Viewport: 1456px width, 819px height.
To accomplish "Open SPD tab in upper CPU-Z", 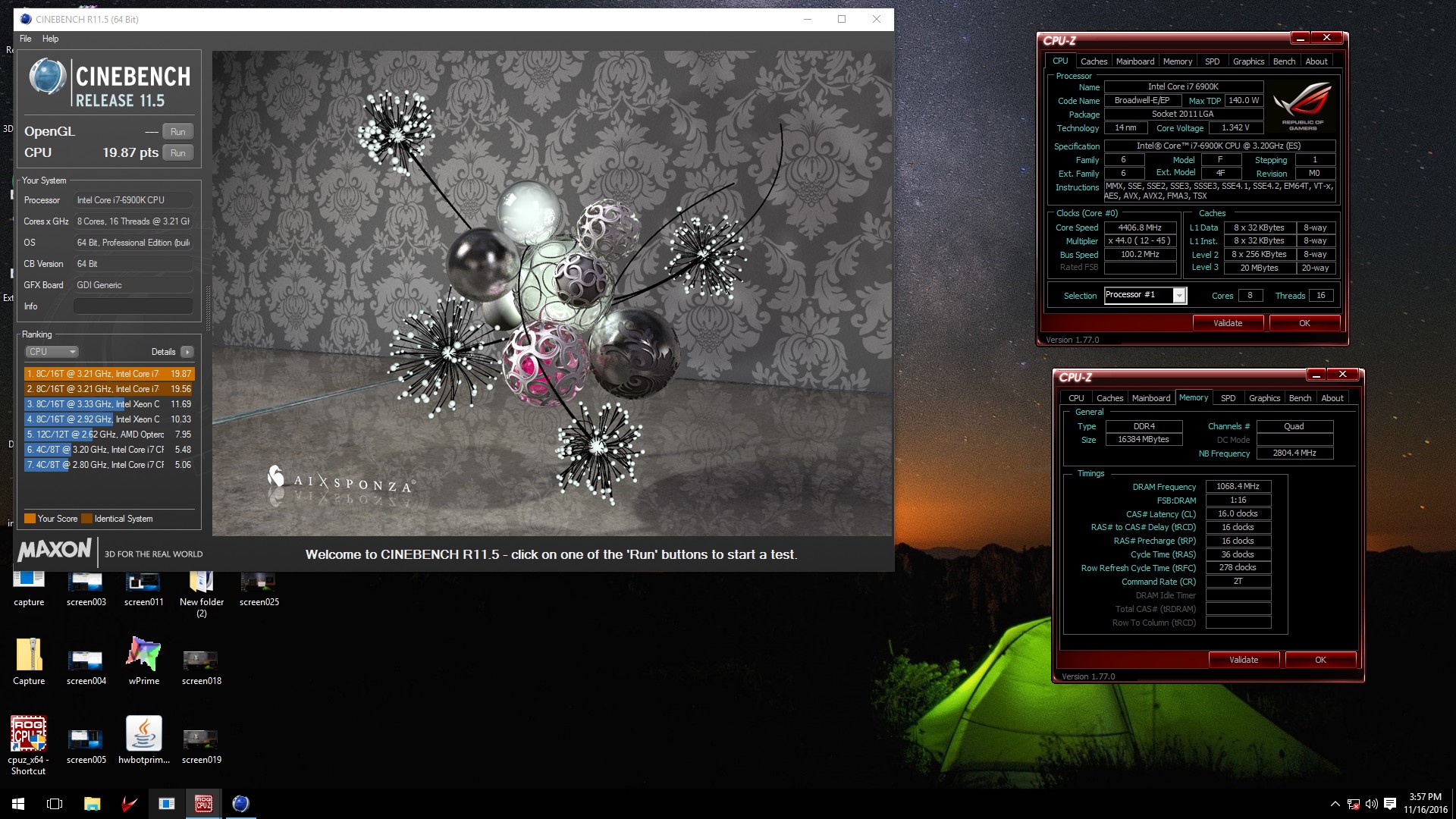I will point(1212,61).
